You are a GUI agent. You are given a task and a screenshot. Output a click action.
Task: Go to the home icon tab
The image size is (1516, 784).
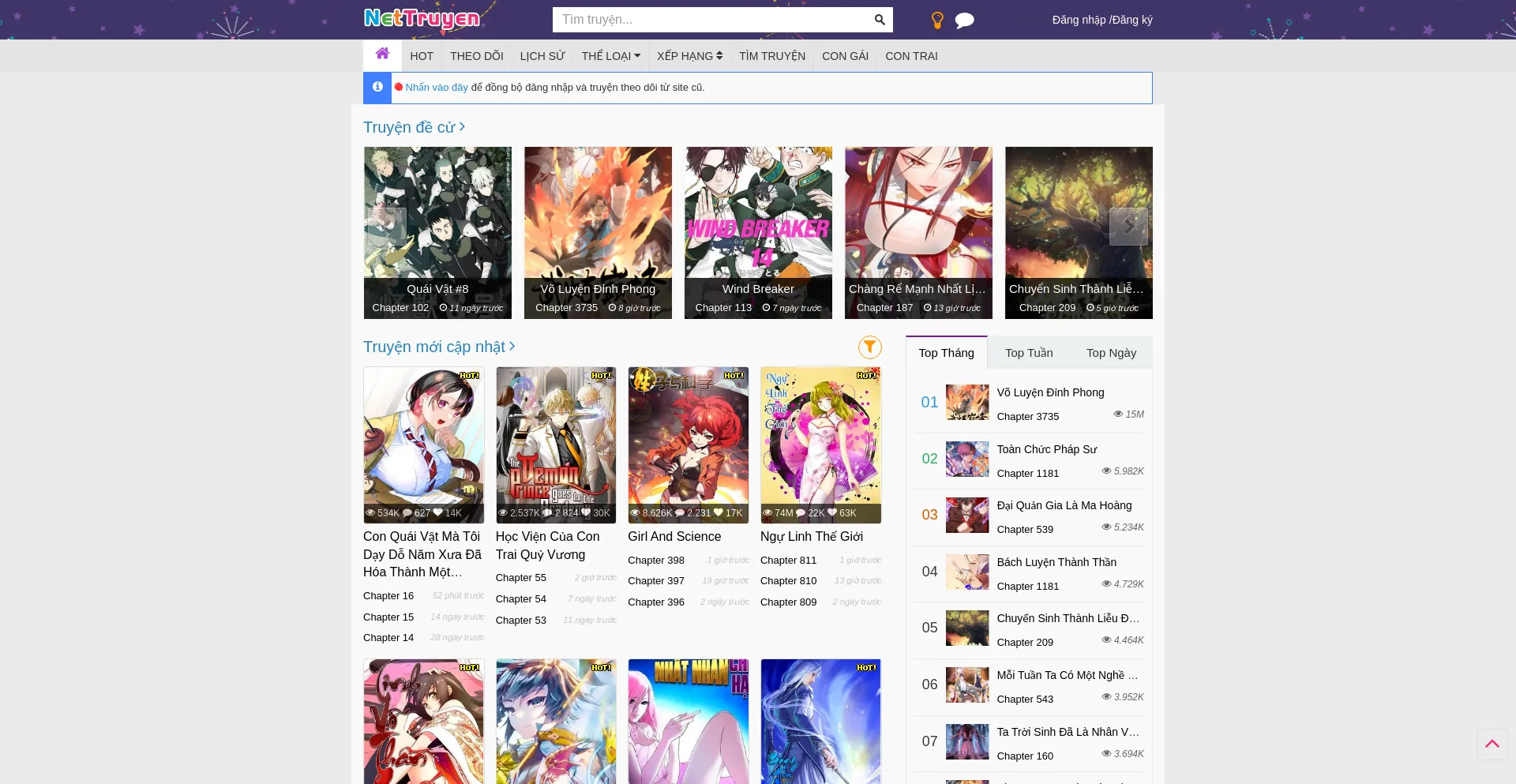click(382, 54)
